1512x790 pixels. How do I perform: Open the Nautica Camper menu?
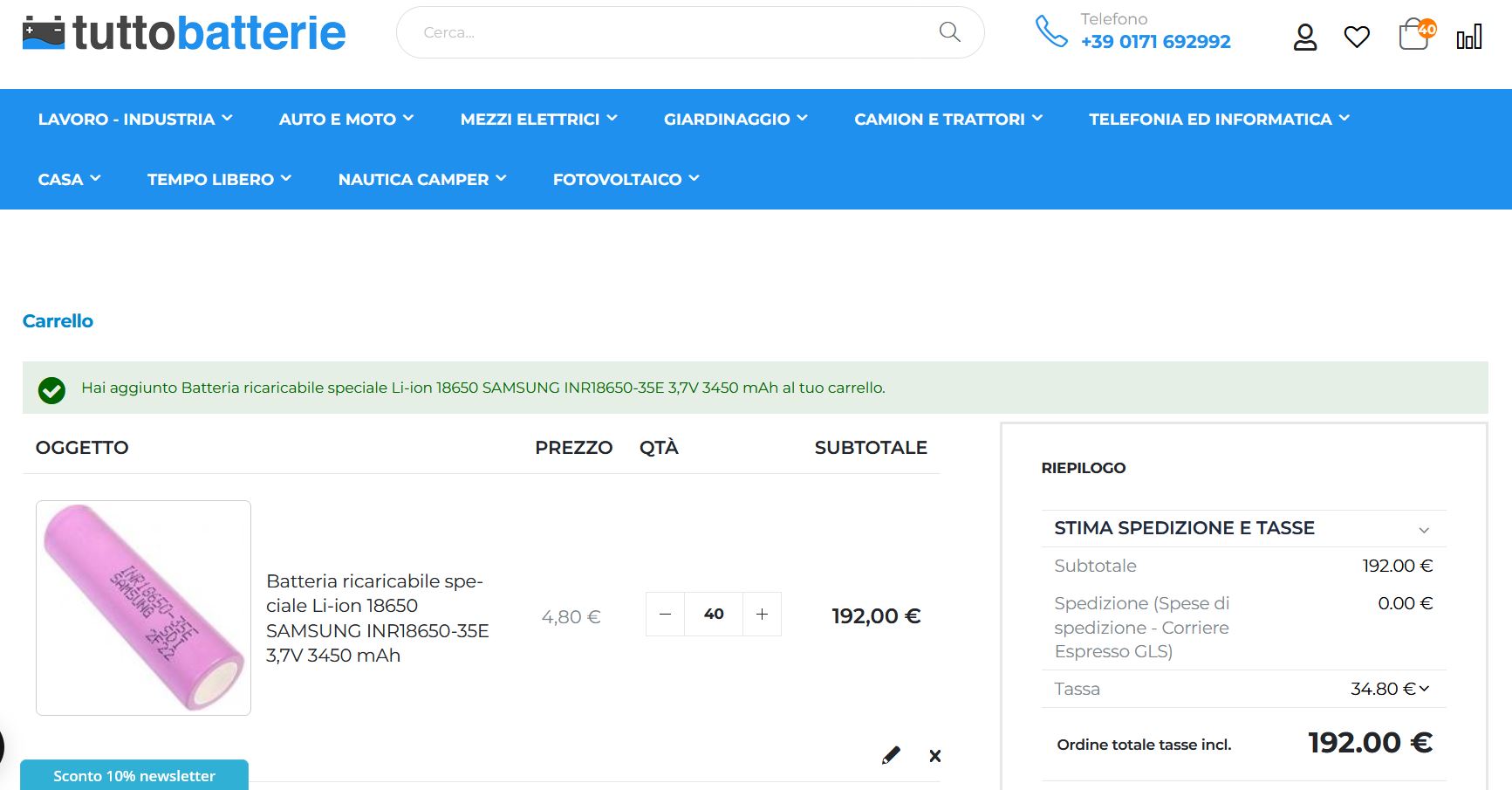coord(422,179)
